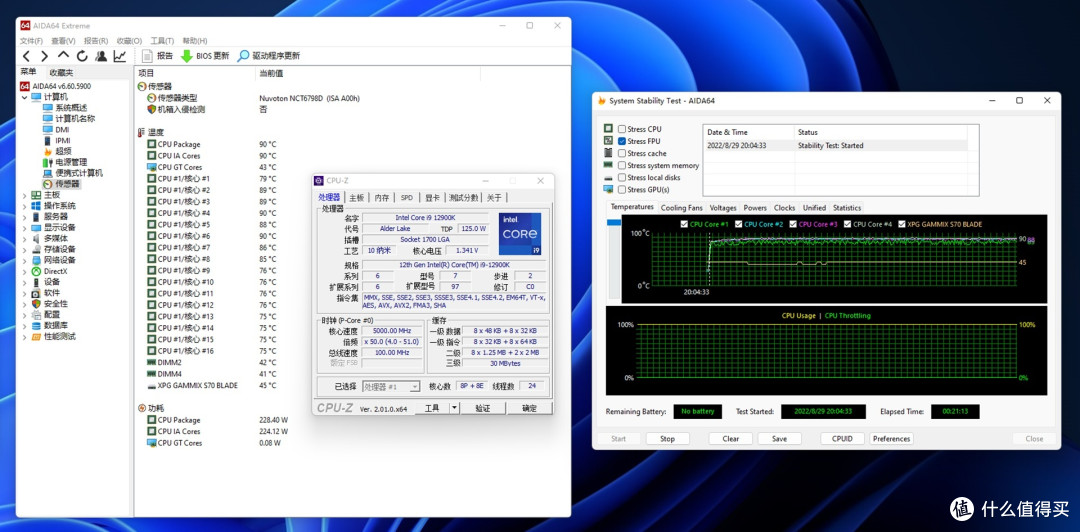Click the AIDA64 back navigation arrow

28,56
